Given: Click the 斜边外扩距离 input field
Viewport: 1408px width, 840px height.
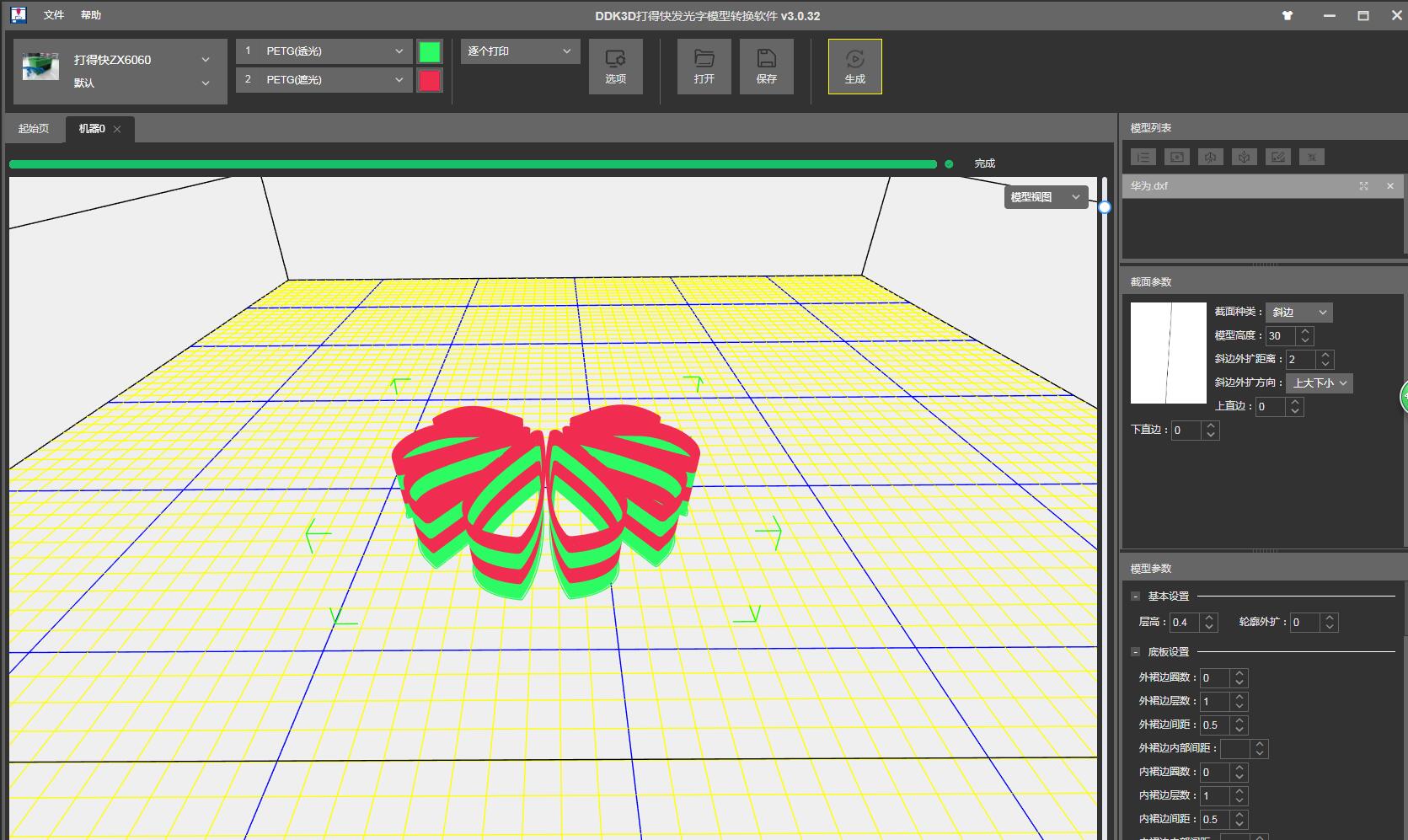Looking at the screenshot, I should coord(1301,360).
